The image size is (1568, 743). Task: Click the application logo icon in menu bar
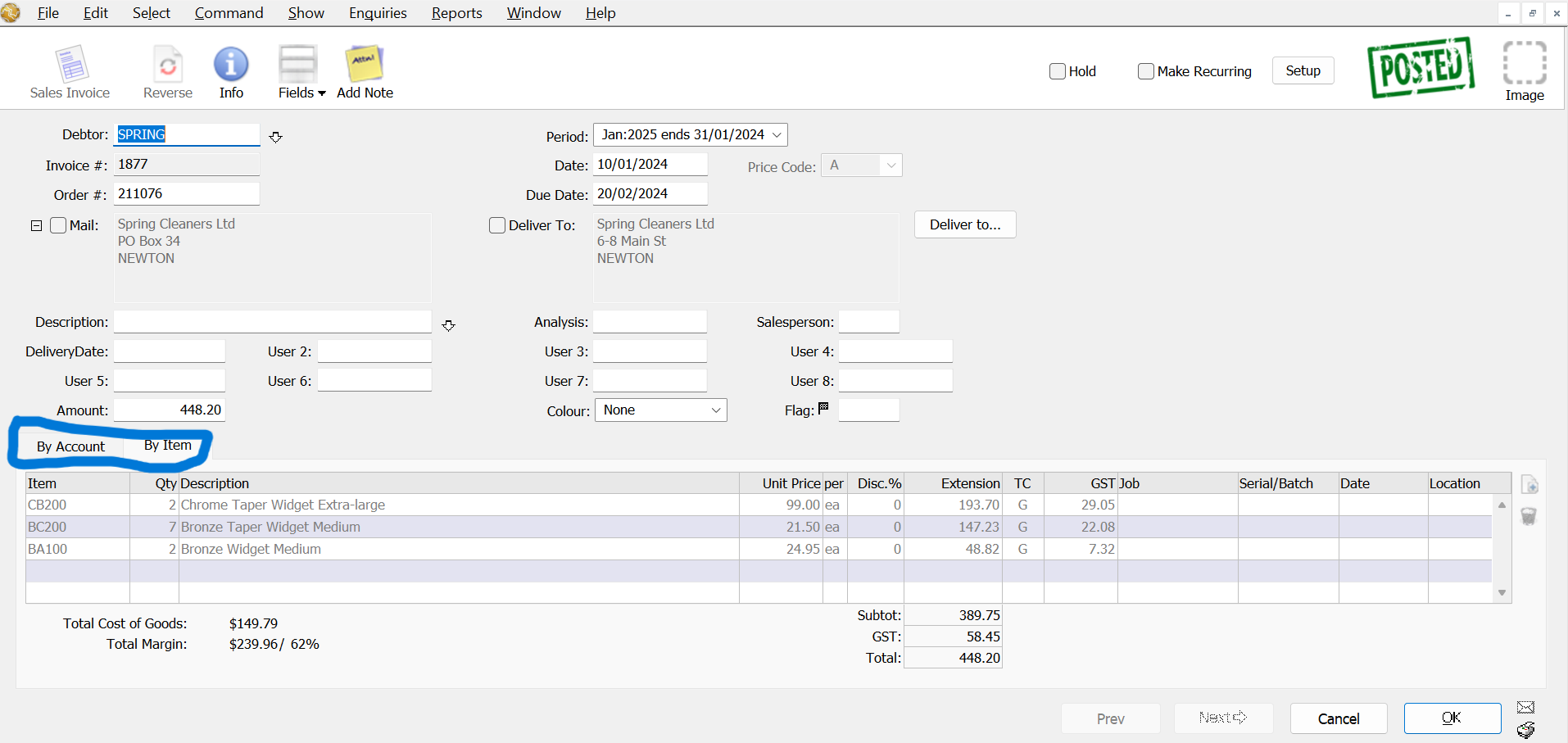click(x=10, y=12)
